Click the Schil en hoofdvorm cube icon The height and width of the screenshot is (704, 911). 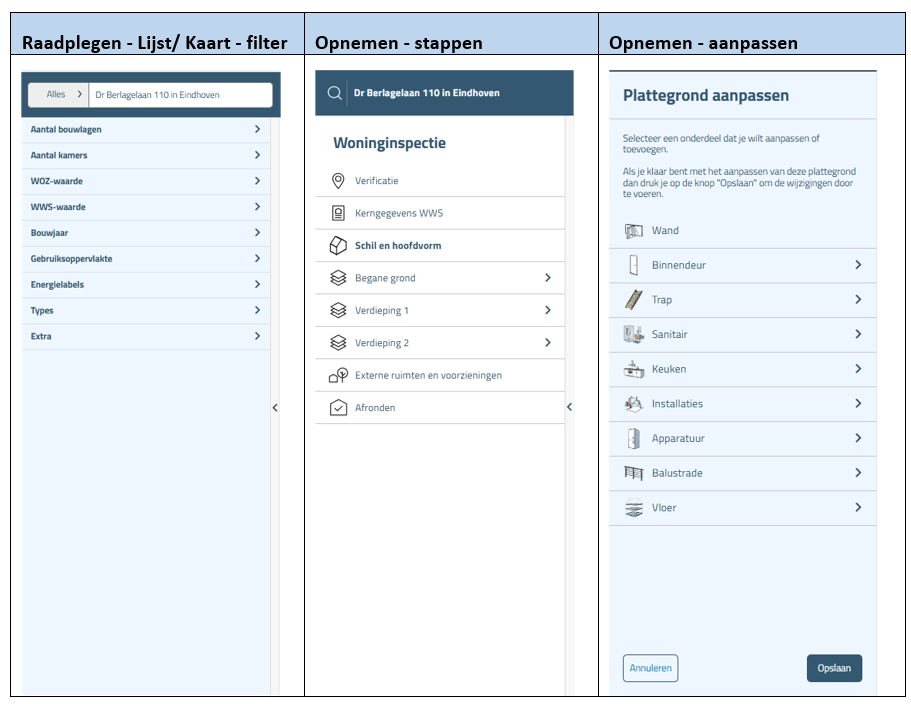338,246
